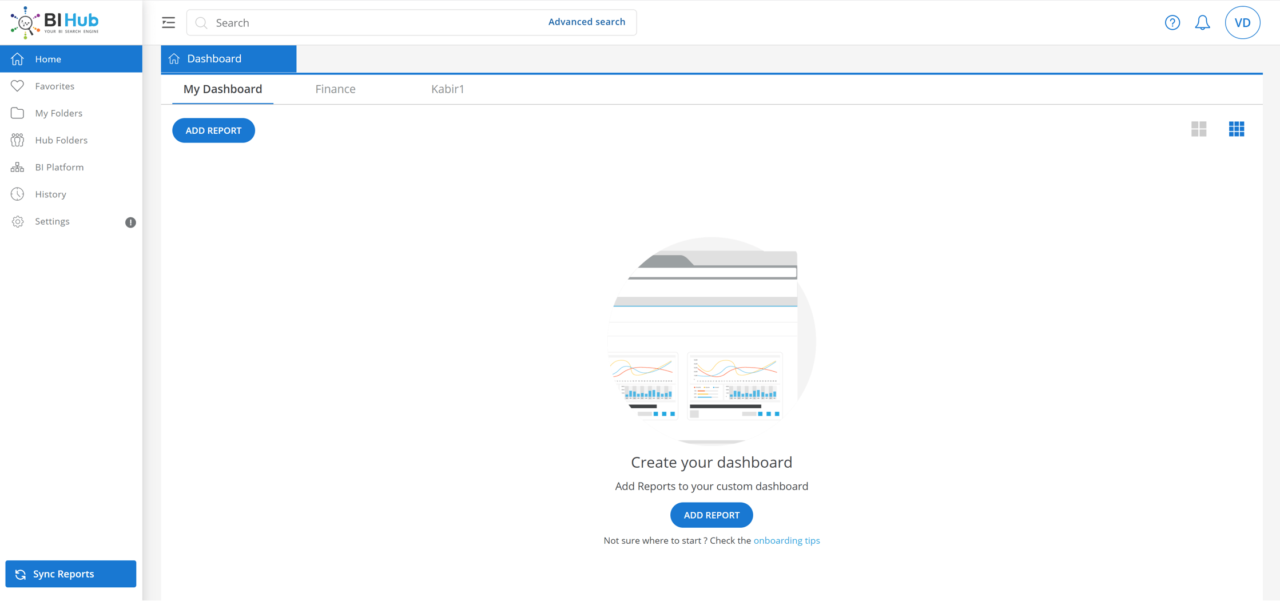Click the Favorites heart icon
This screenshot has width=1280, height=601.
pos(17,86)
